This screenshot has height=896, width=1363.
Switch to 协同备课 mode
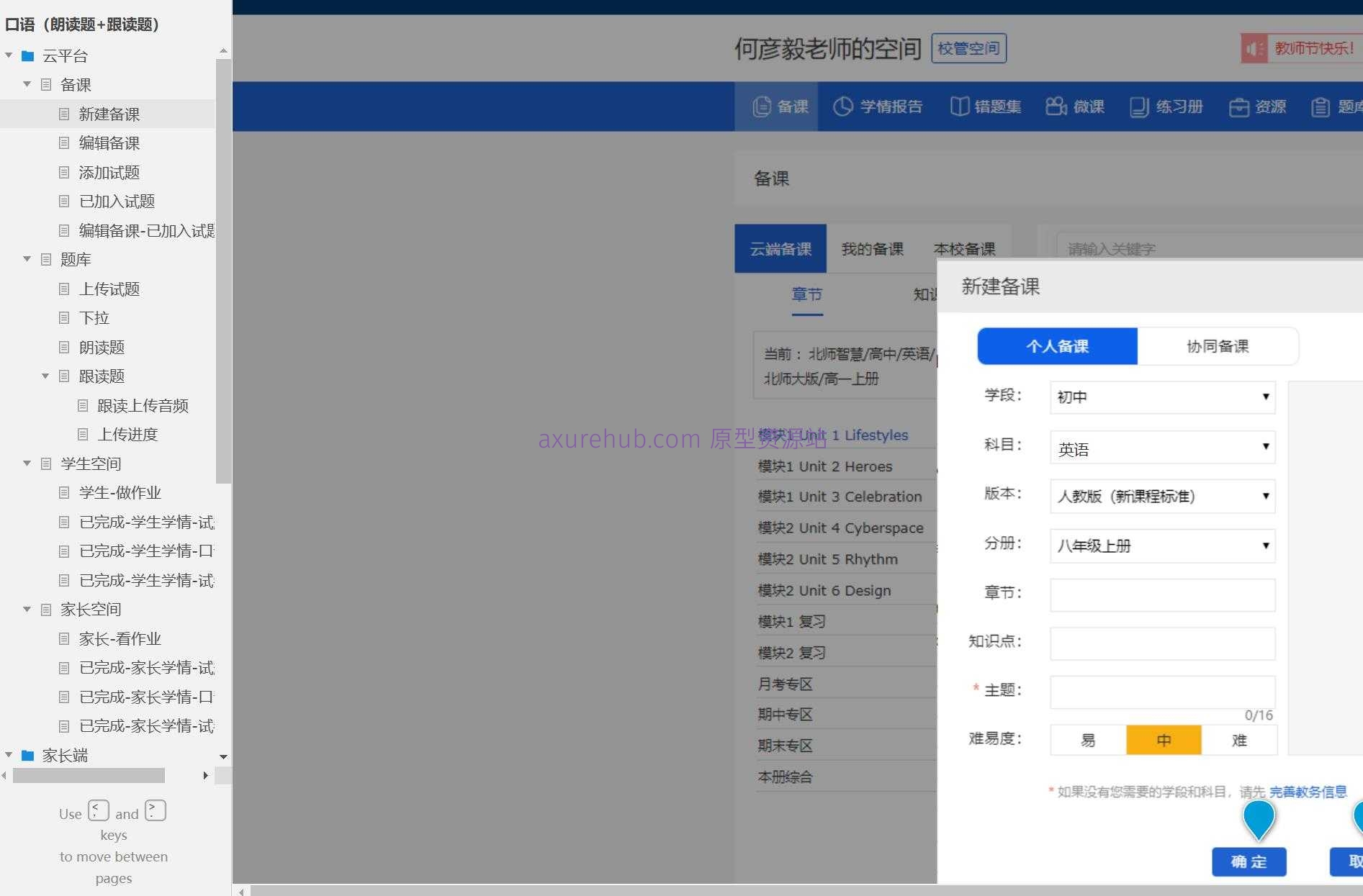tap(1218, 346)
